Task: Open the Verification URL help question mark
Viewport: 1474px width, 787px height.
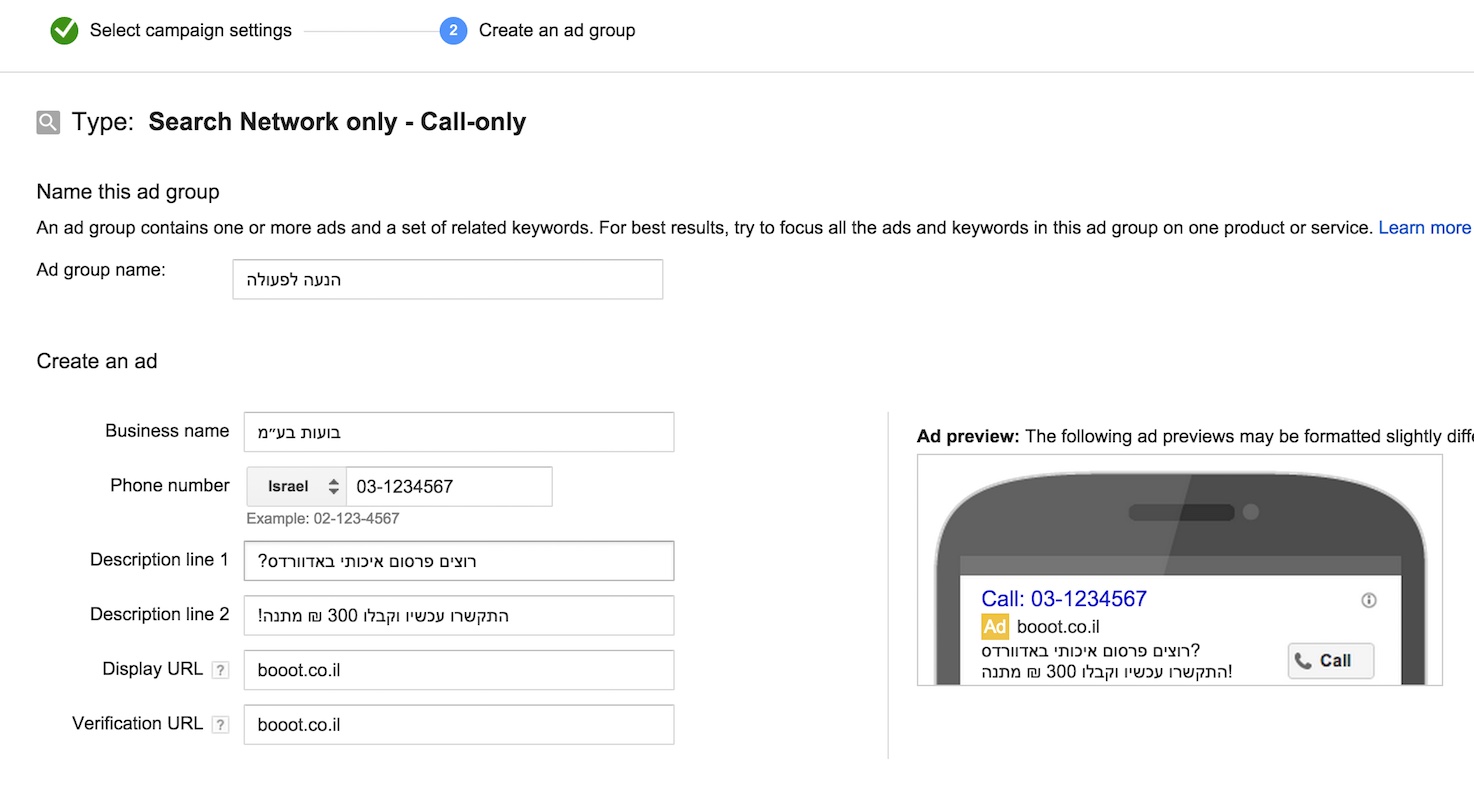Action: pos(221,725)
